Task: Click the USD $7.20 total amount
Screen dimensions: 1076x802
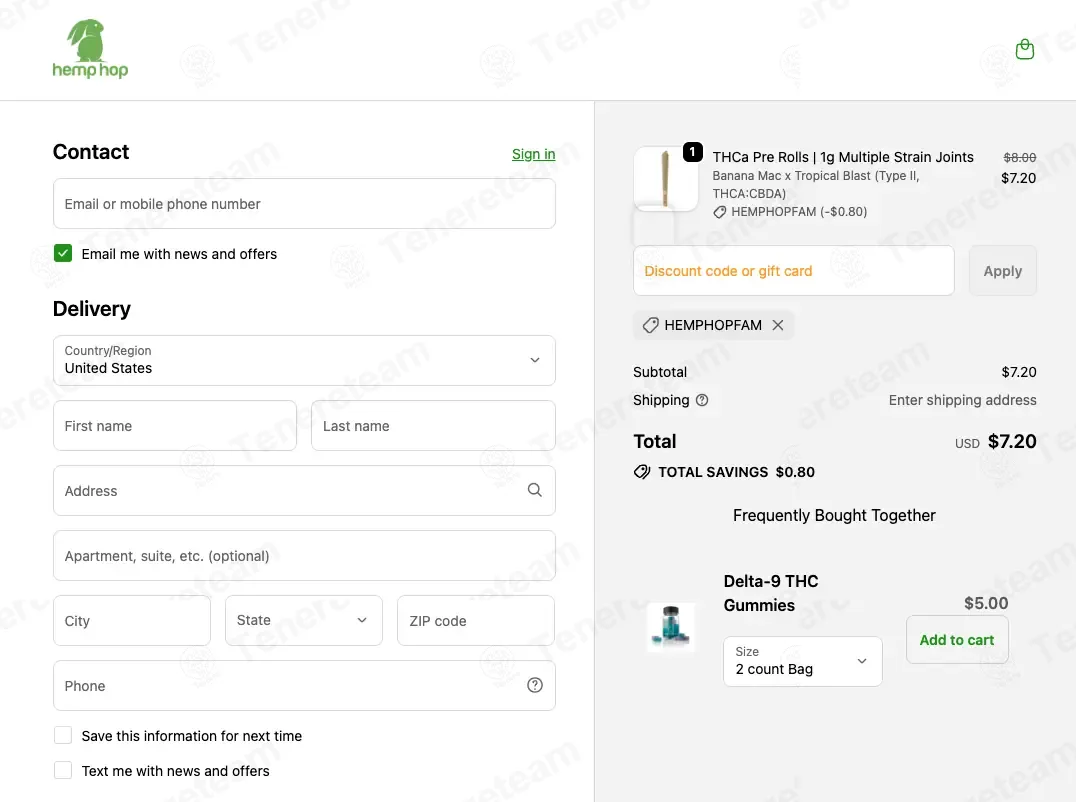Action: 995,441
